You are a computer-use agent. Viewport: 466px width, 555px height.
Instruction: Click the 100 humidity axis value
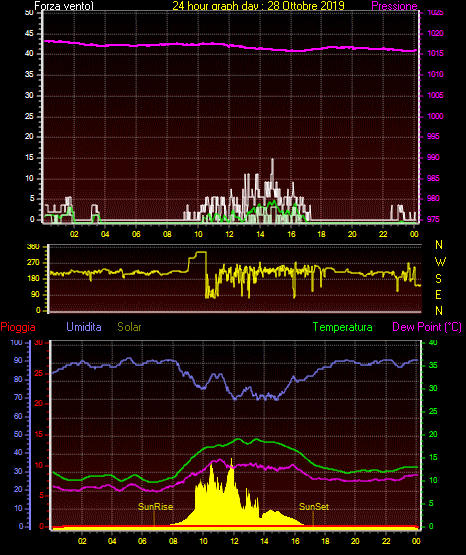click(17, 342)
